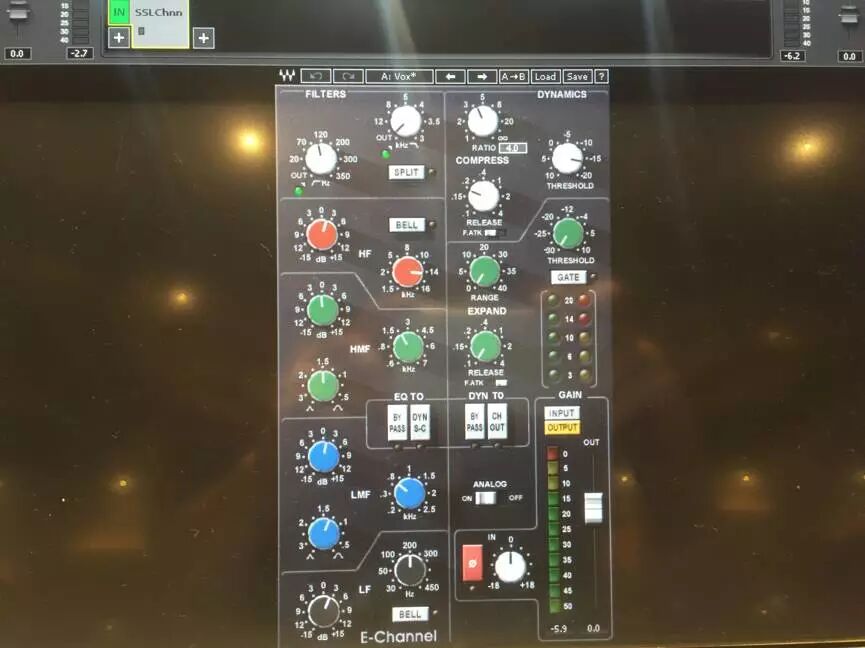865x648 pixels.
Task: Select the SSLChnn plugin slot
Action: (x=161, y=24)
